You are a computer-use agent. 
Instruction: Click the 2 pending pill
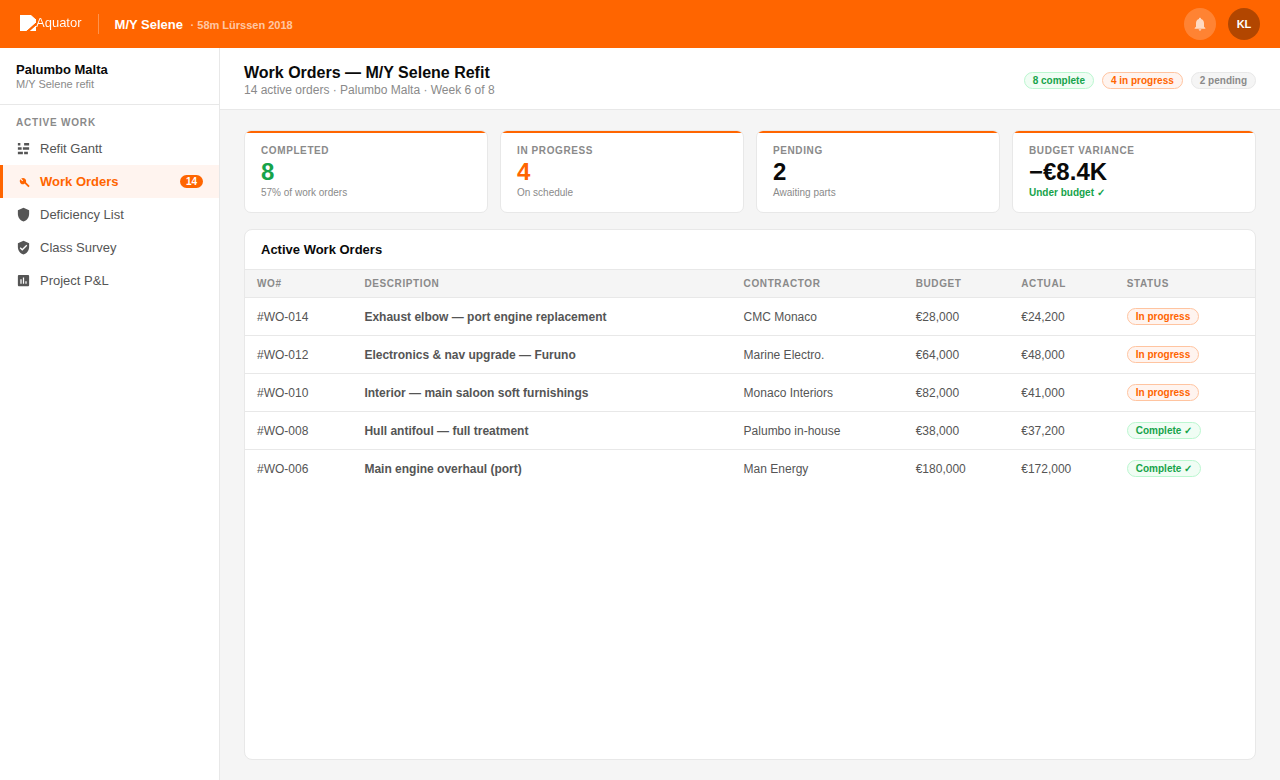coord(1223,81)
